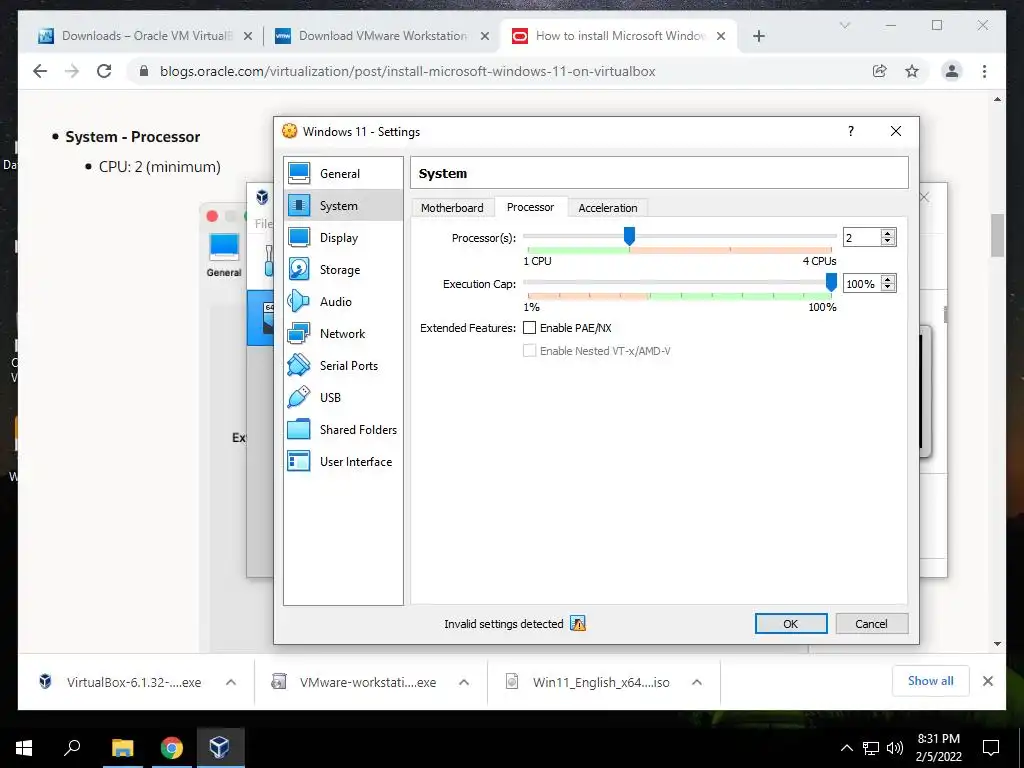Click the browser page scrollbar thumb
Viewport: 1024px width, 768px height.
click(x=997, y=235)
